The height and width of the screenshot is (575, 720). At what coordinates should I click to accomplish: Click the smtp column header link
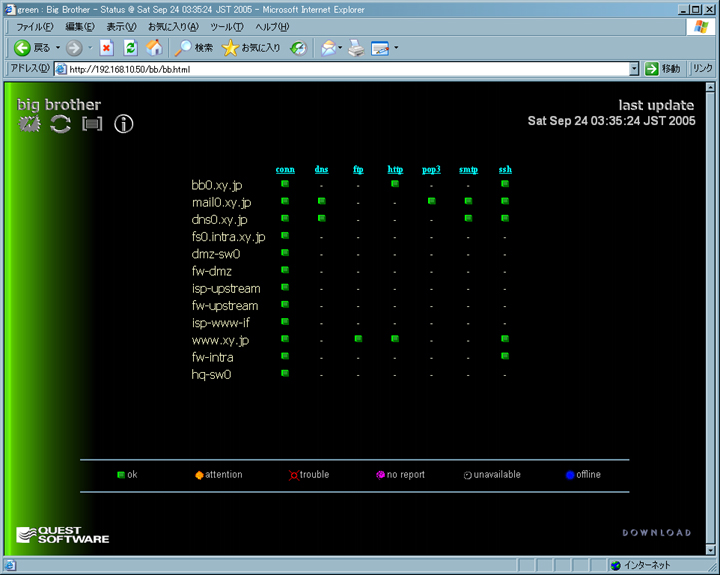click(468, 169)
